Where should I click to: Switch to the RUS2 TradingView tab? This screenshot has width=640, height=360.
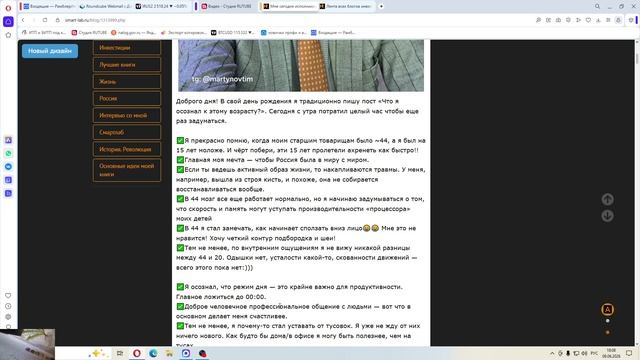point(162,7)
